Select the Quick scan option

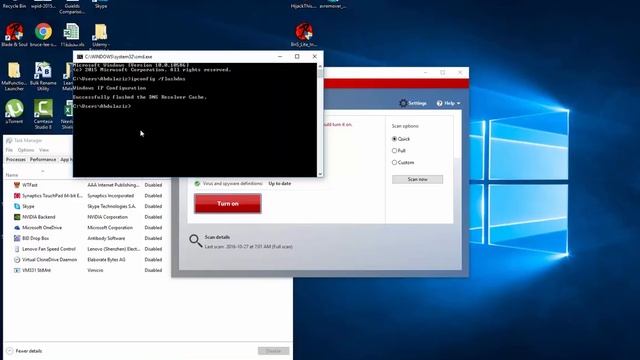pos(394,139)
